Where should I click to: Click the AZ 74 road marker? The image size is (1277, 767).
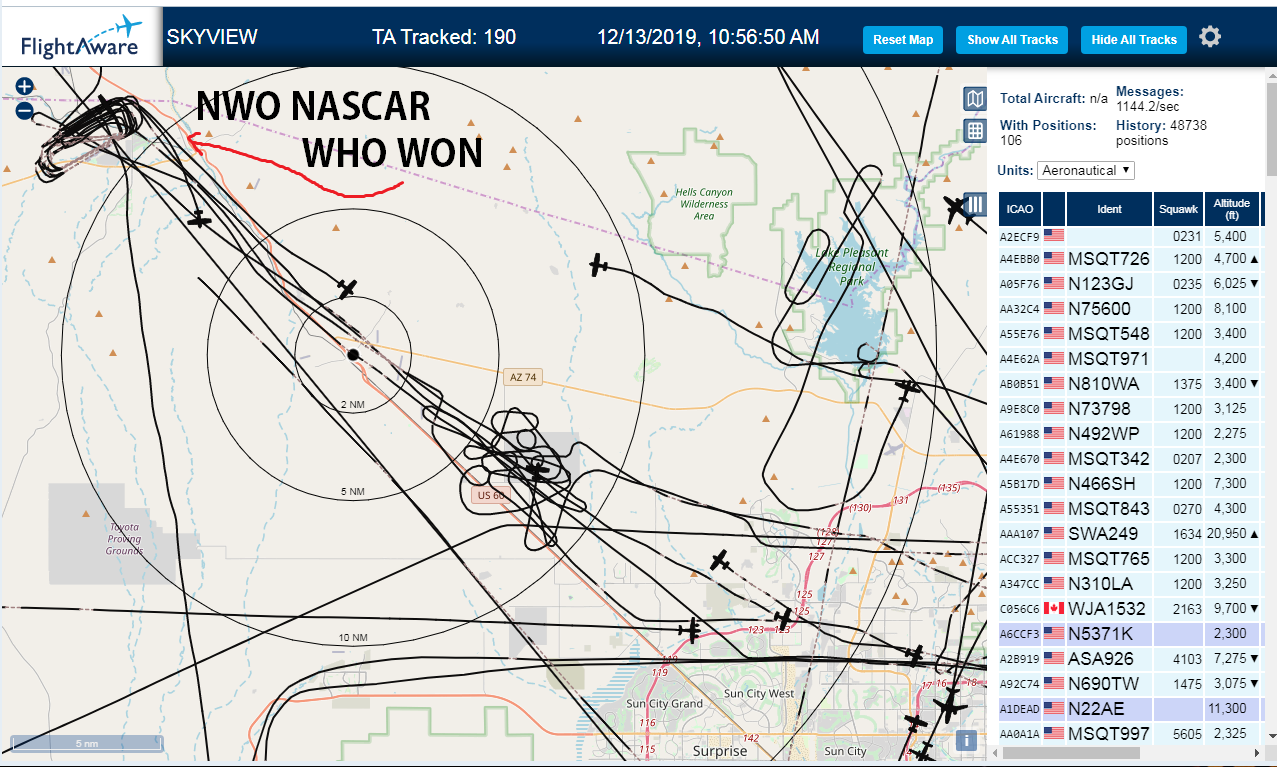coord(523,377)
